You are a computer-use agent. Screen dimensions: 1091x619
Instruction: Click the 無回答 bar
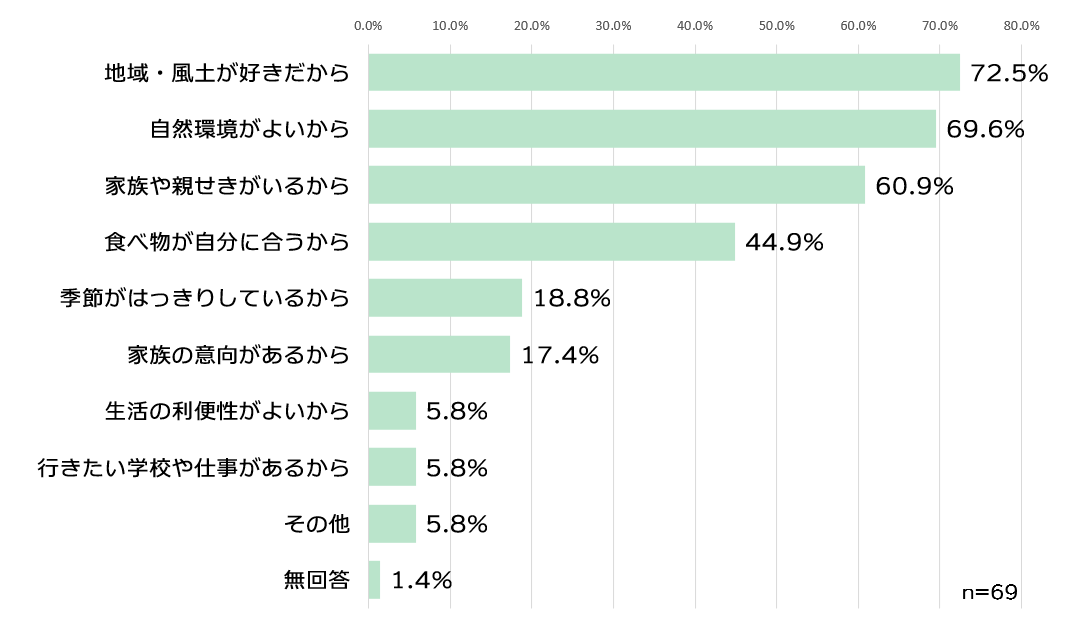374,580
